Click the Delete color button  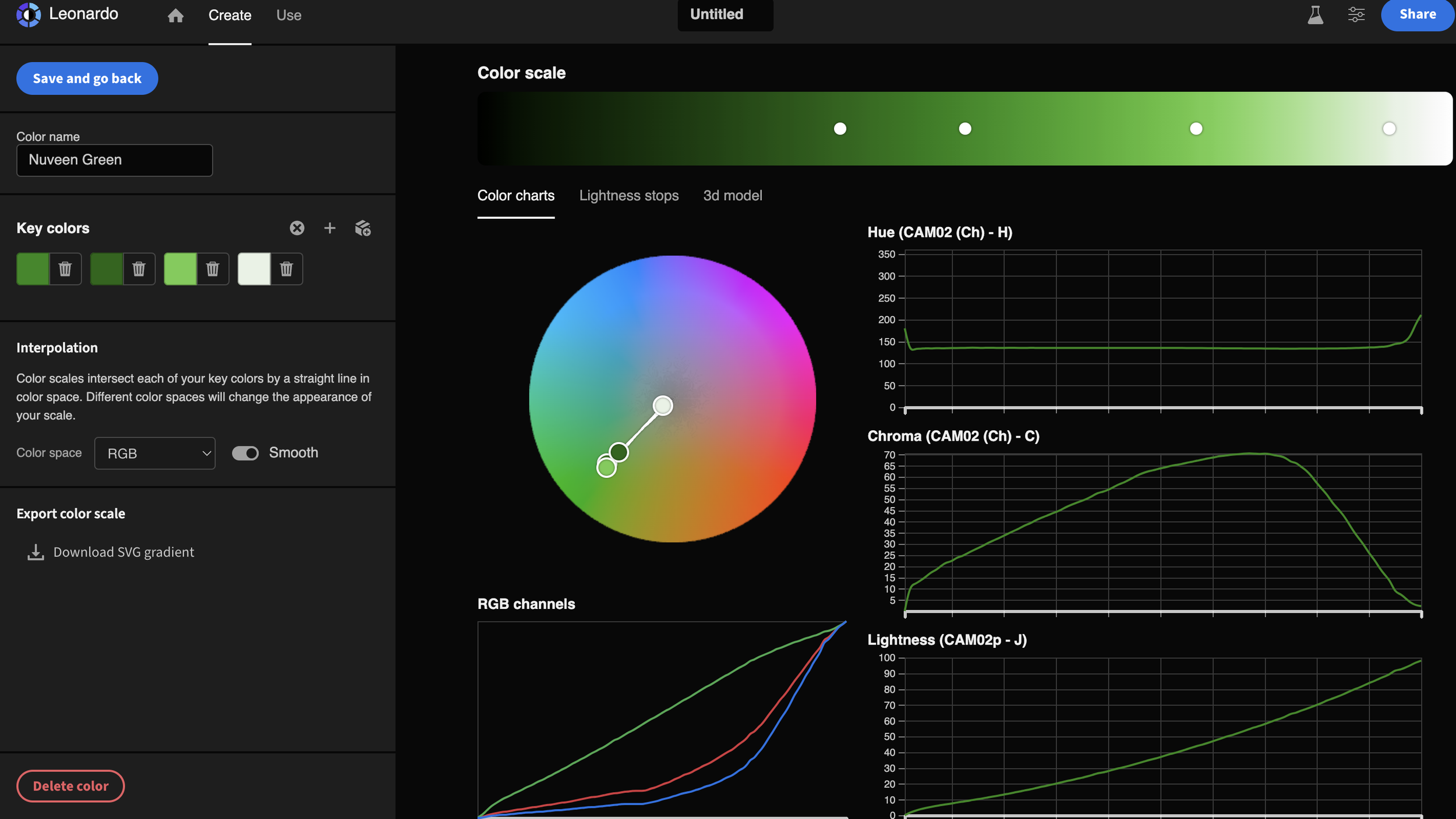(x=70, y=786)
